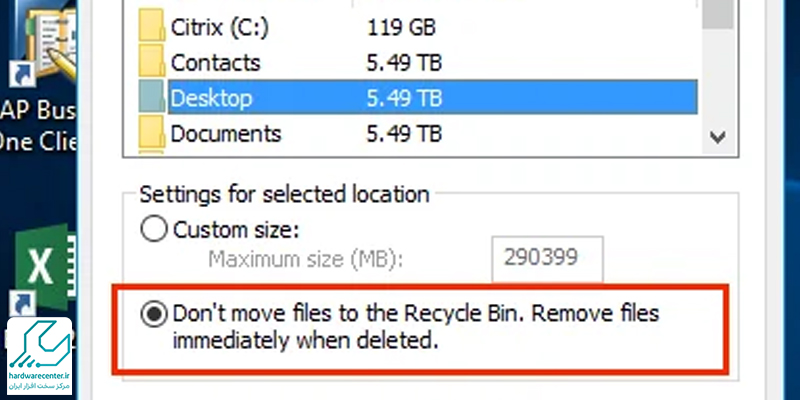Click the Custom size label text
This screenshot has height=400, width=800.
pyautogui.click(x=236, y=231)
